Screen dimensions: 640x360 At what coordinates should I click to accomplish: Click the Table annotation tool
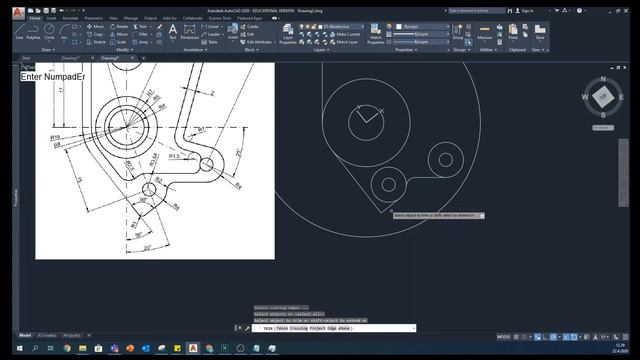tap(209, 42)
